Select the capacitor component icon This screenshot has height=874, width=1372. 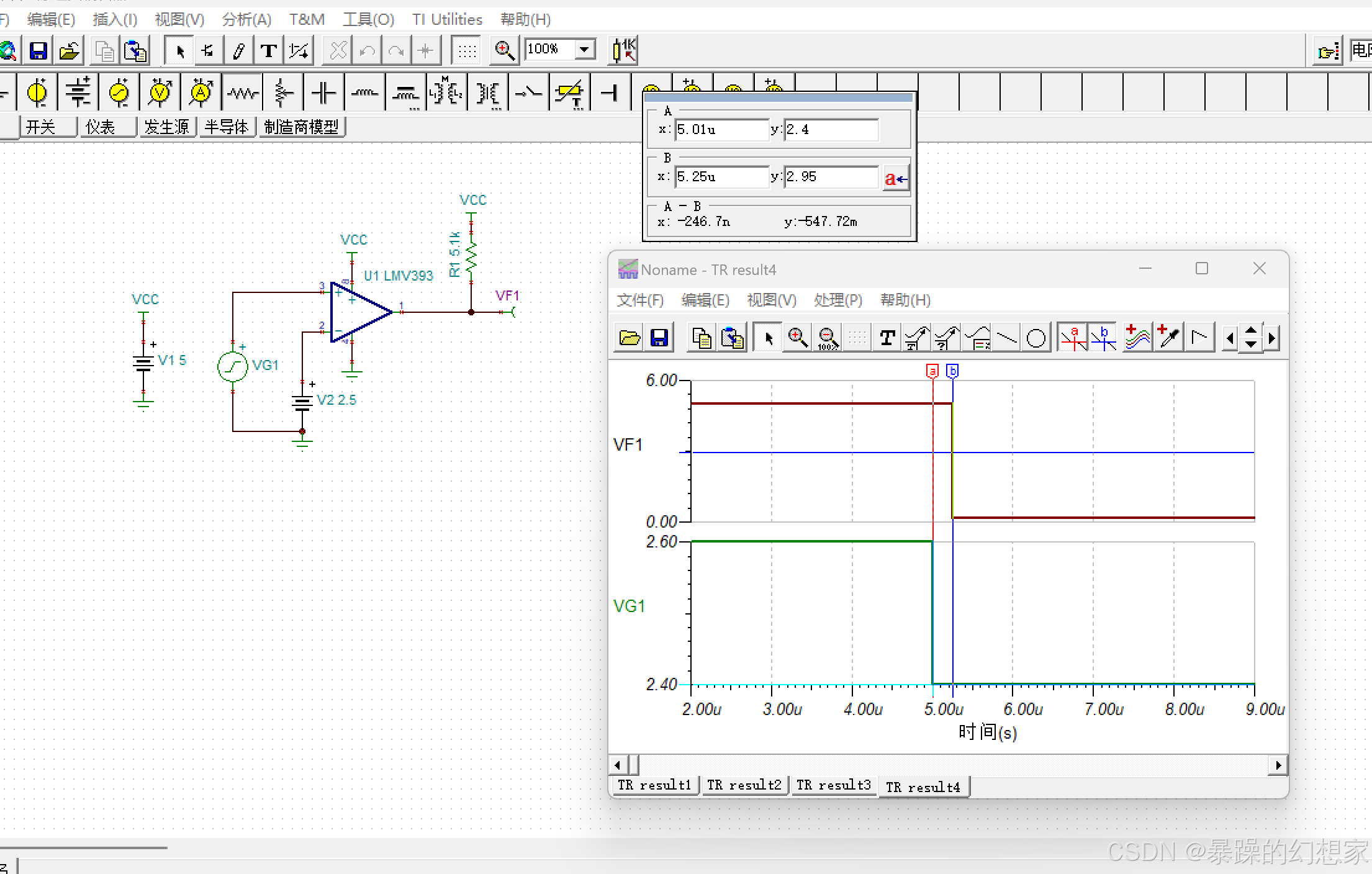(x=323, y=93)
